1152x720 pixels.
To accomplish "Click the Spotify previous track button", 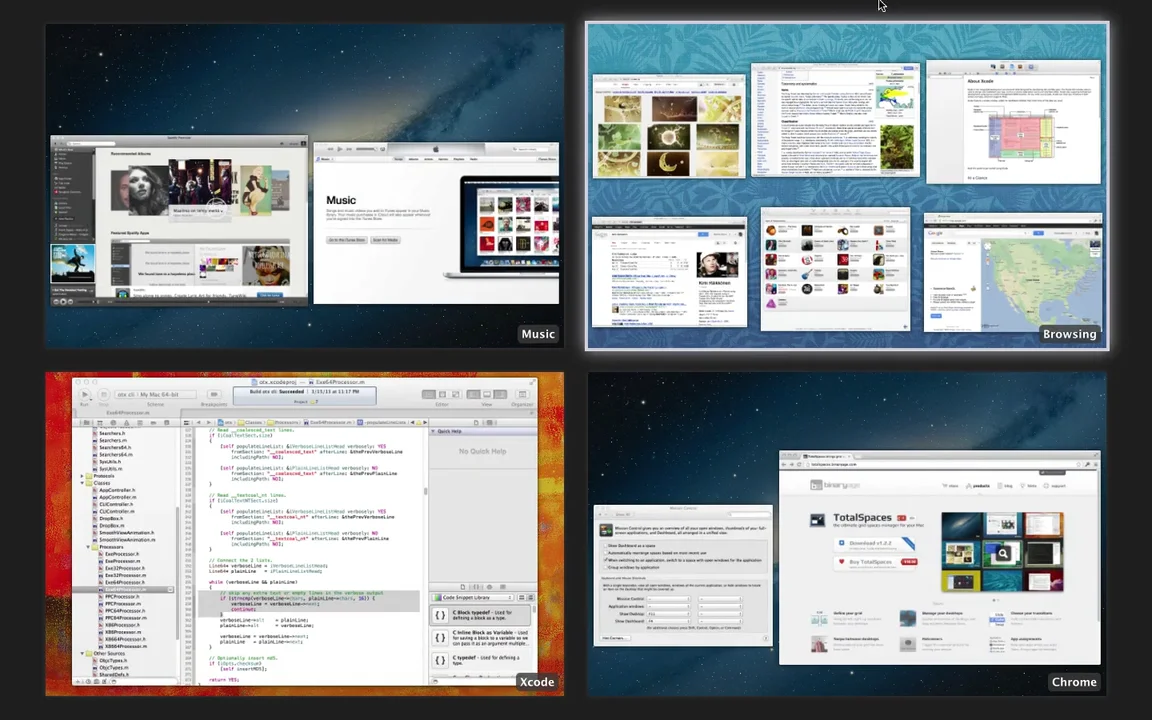I will [56, 301].
